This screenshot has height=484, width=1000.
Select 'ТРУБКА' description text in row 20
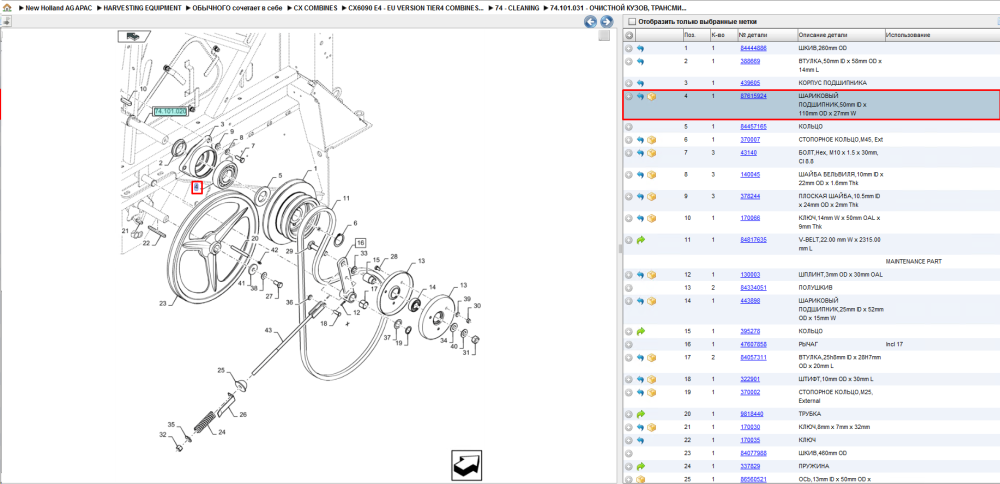coord(810,414)
